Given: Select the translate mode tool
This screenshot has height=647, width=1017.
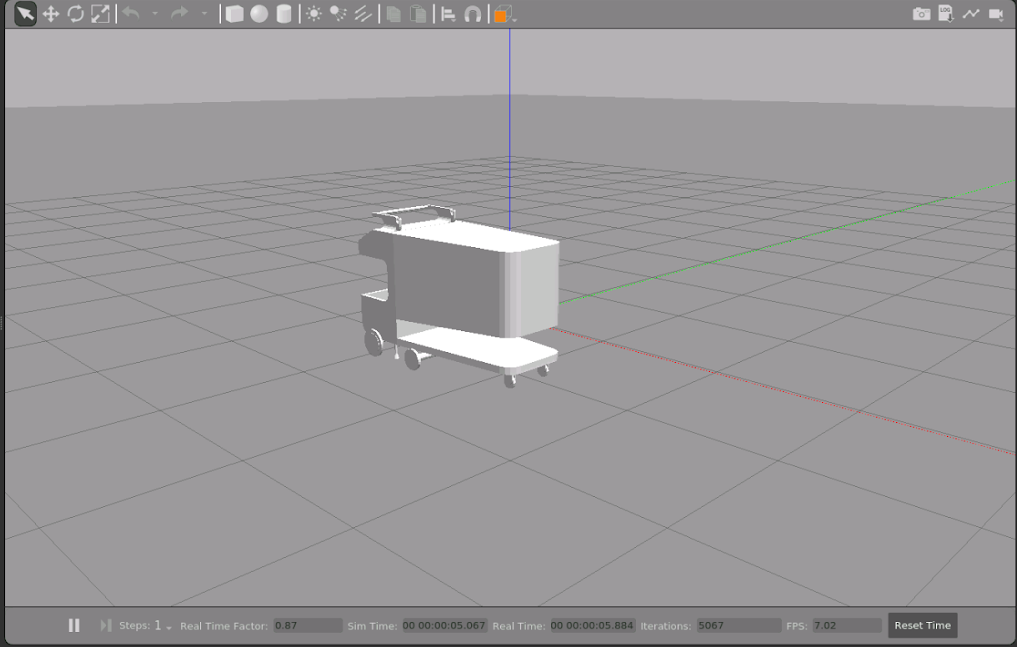Looking at the screenshot, I should coord(50,14).
